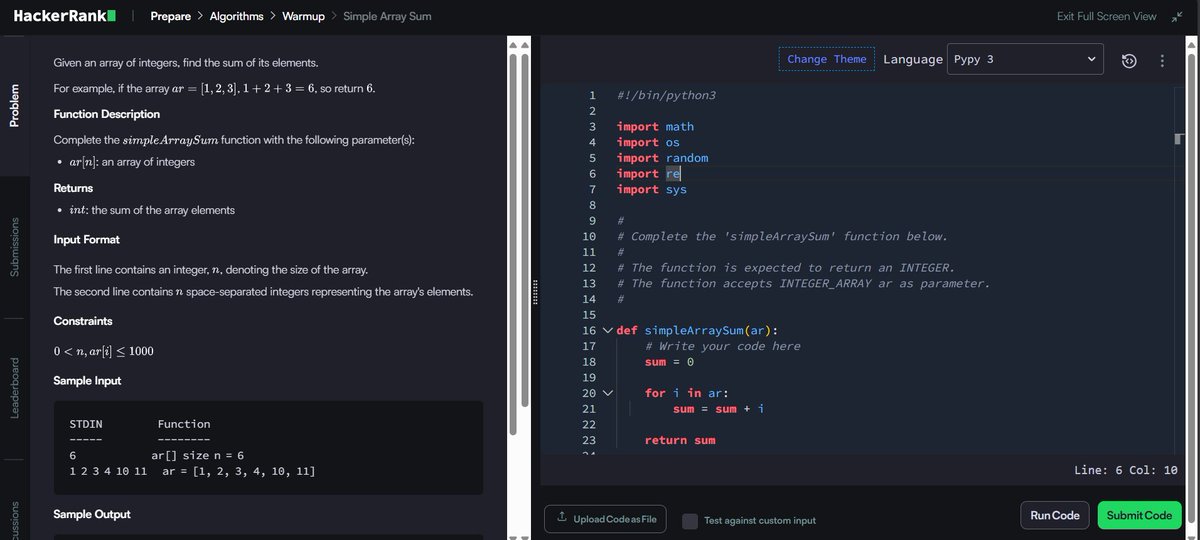Click code line 'import random'
Viewport: 1200px width, 540px height.
coord(662,158)
